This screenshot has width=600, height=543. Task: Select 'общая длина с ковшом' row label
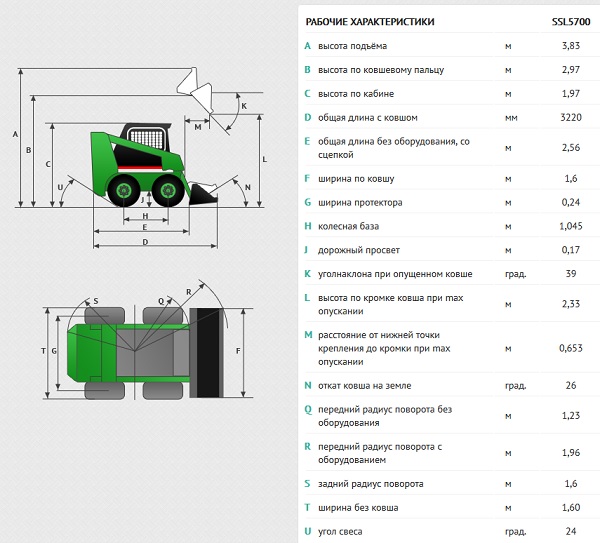(368, 117)
